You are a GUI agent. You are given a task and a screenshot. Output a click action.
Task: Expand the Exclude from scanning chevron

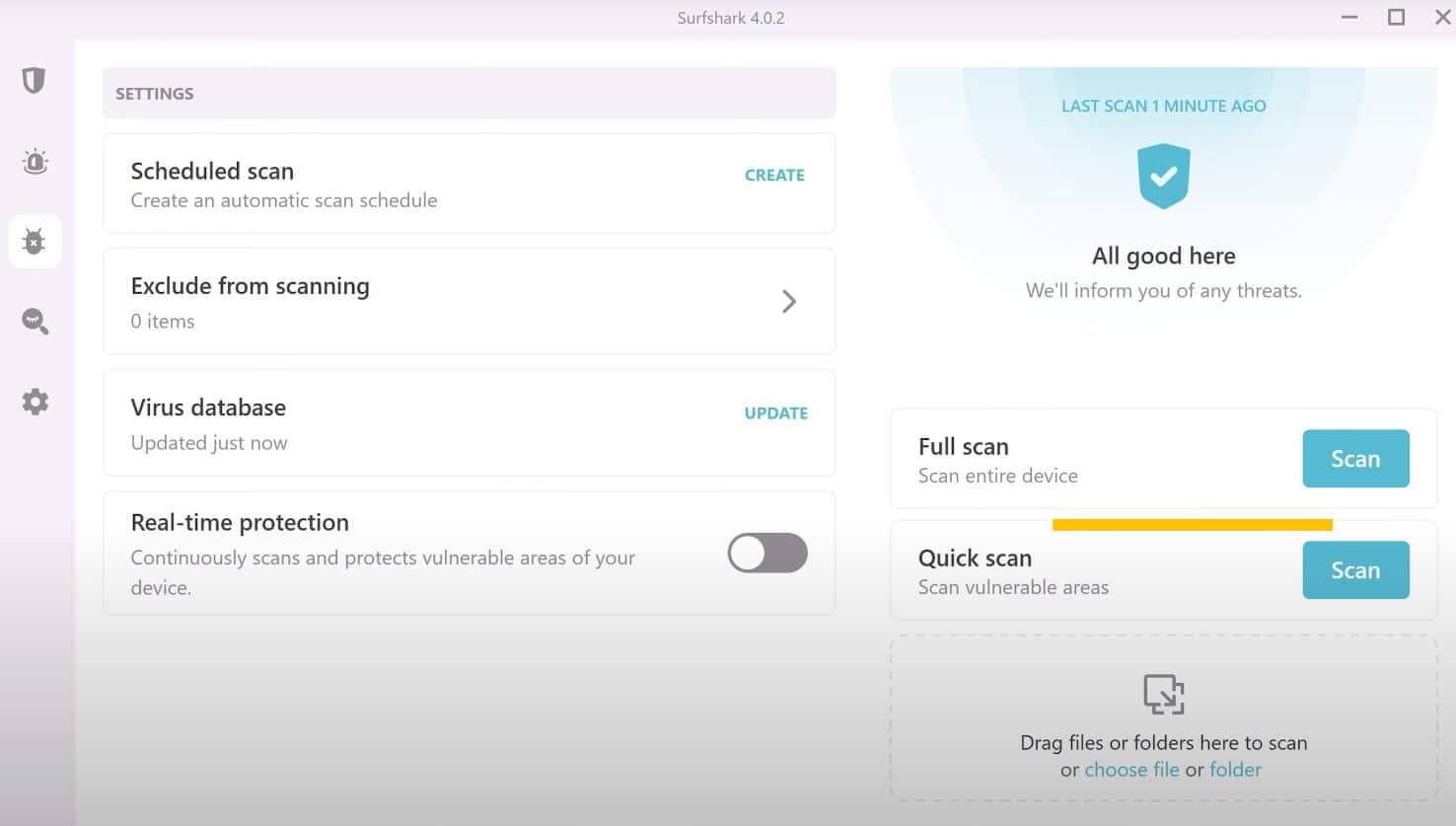[789, 302]
